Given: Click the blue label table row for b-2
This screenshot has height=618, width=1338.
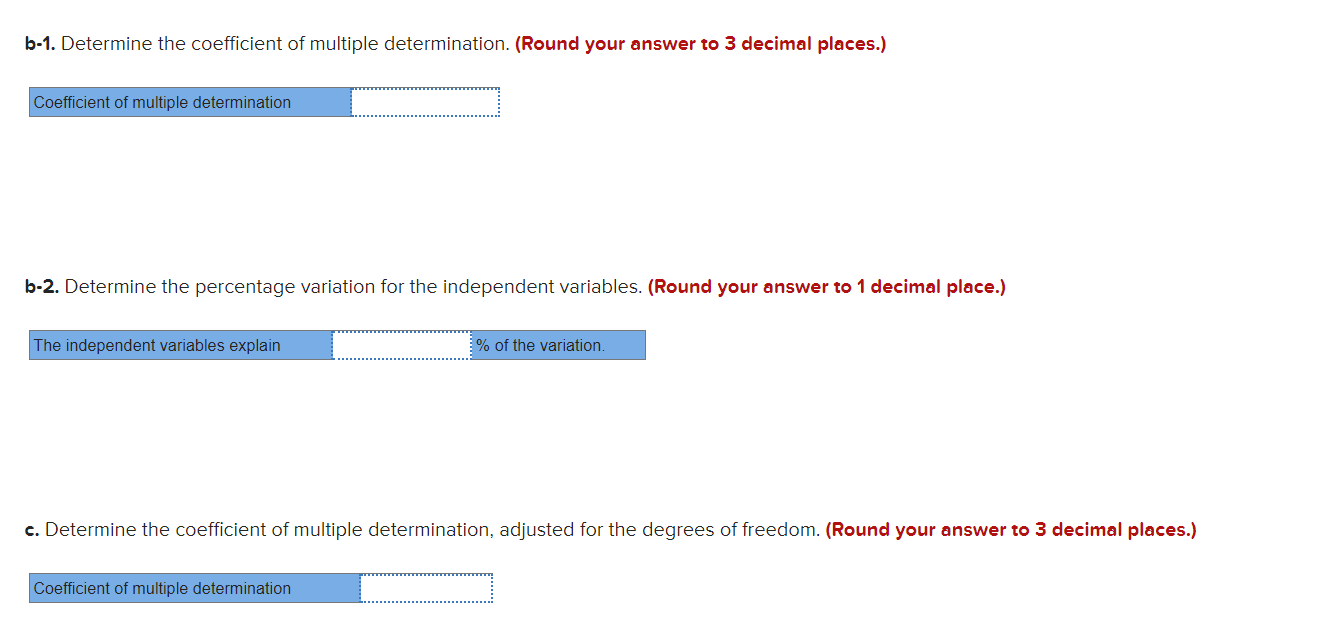Looking at the screenshot, I should 180,344.
